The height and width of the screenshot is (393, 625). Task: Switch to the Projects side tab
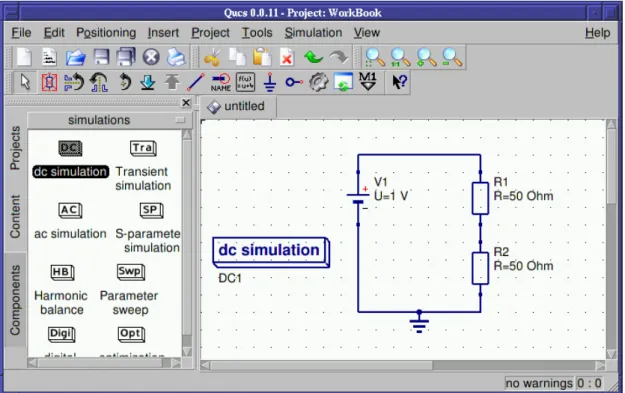pos(15,148)
